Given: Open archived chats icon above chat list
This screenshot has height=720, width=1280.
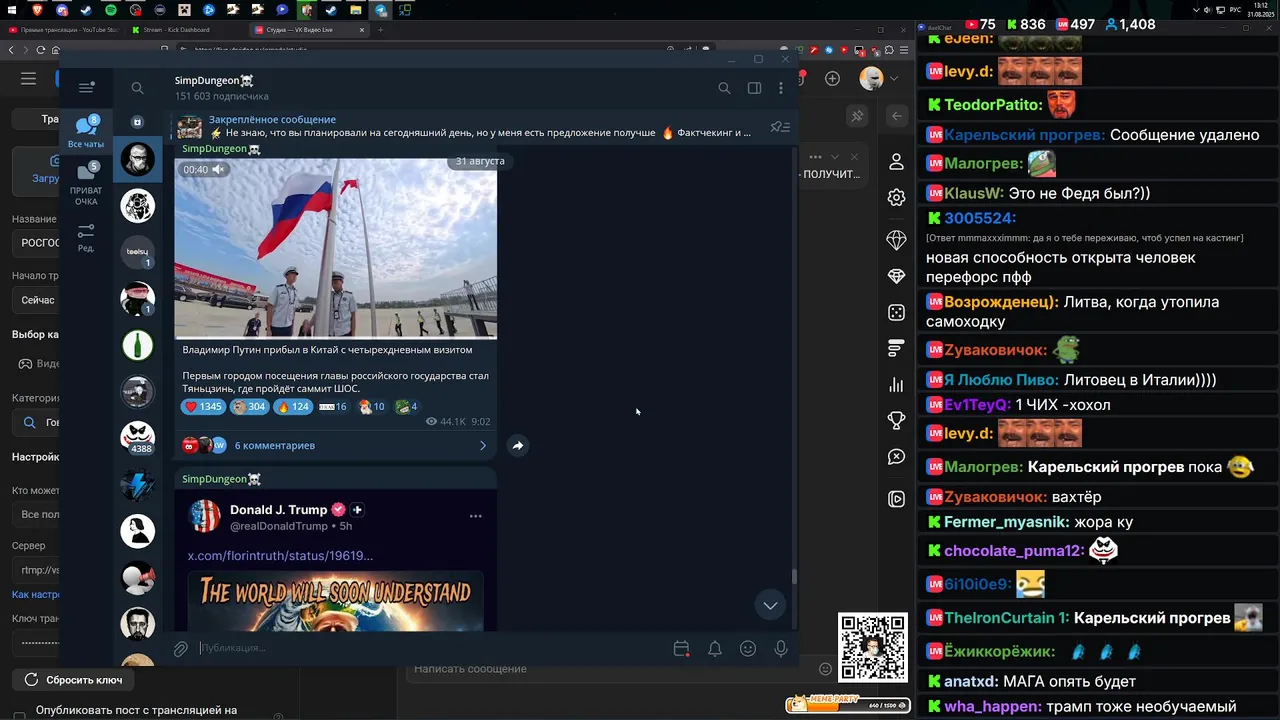Looking at the screenshot, I should click(137, 122).
